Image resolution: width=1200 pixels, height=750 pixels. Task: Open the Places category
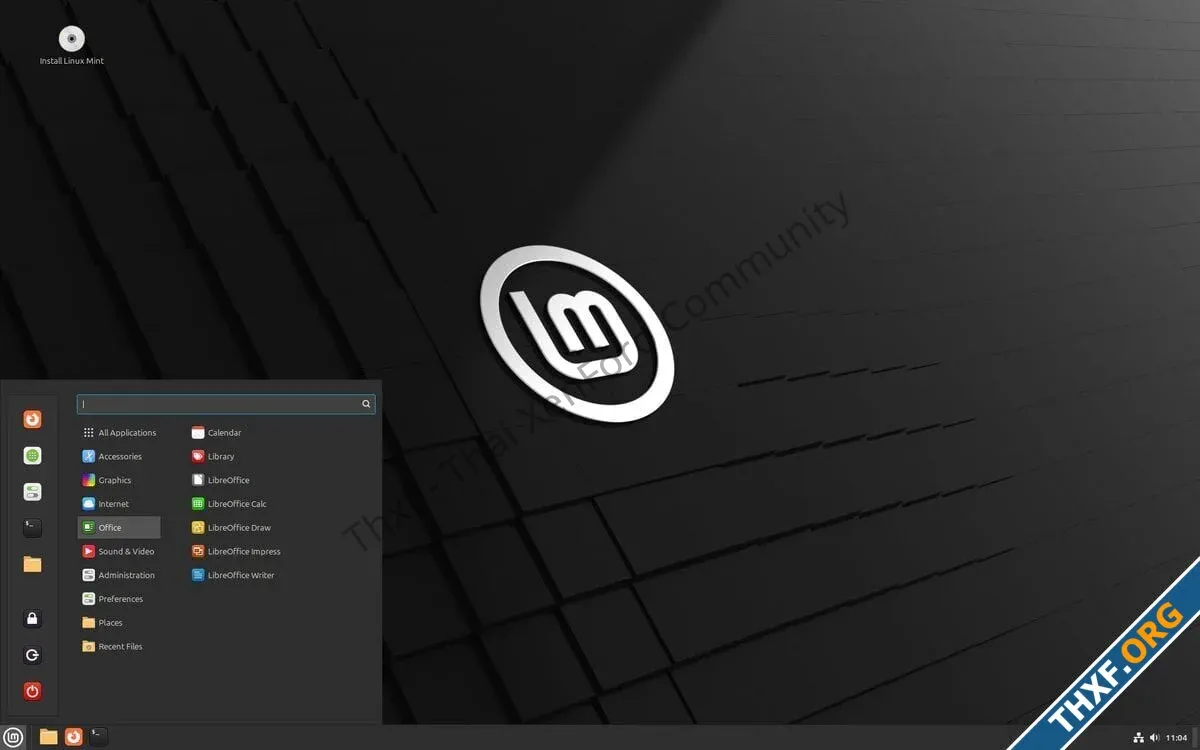119,622
